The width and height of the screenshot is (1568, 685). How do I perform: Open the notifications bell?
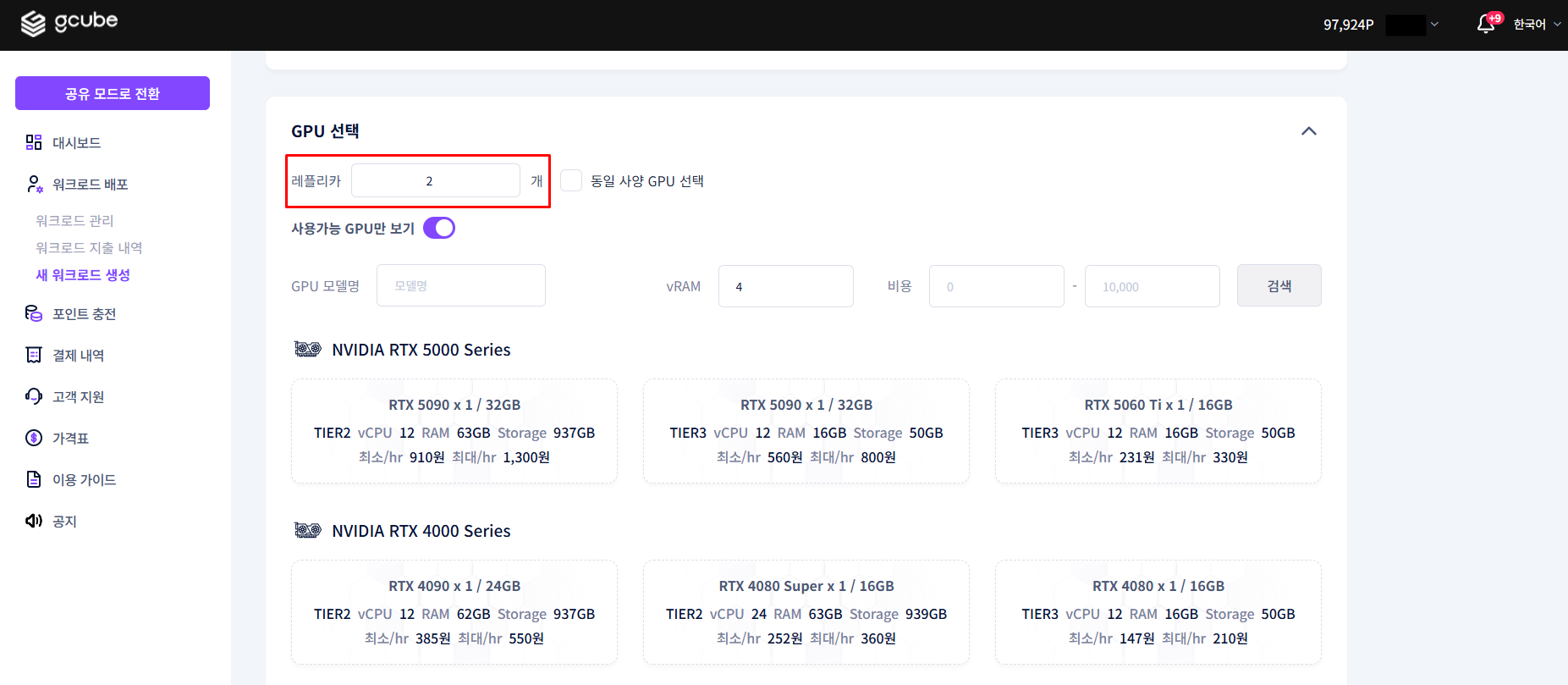coord(1486,25)
